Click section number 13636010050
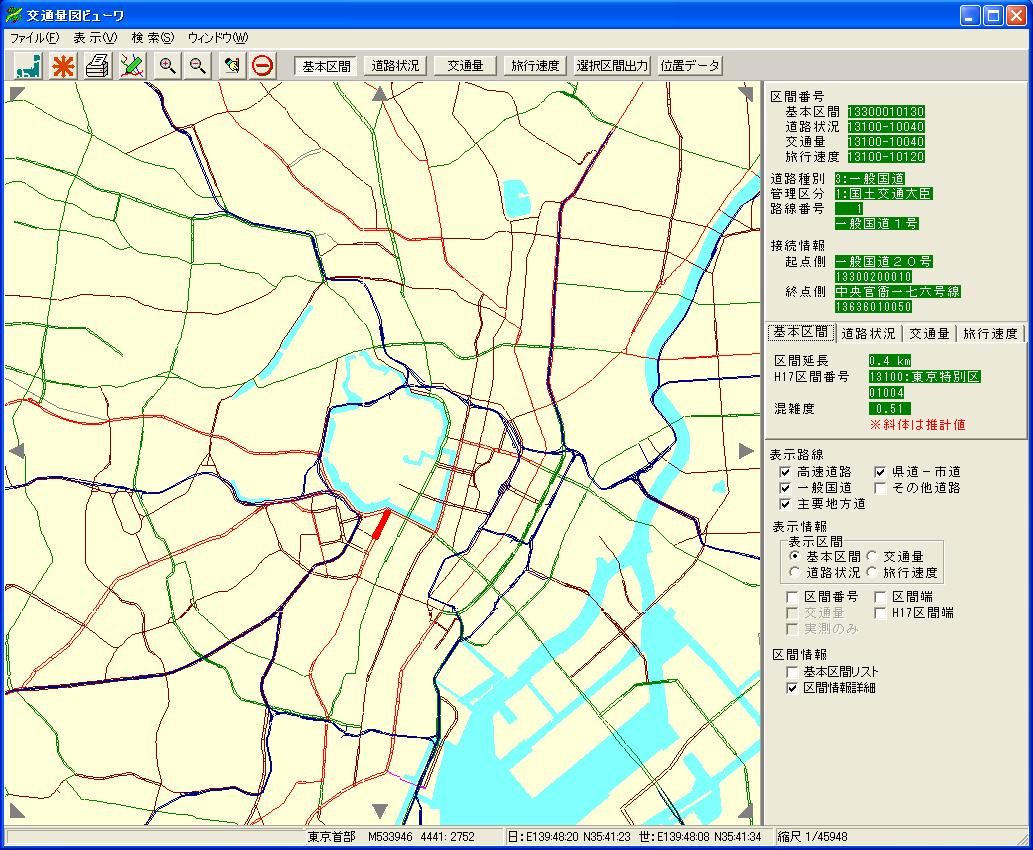The height and width of the screenshot is (850, 1033). click(873, 307)
